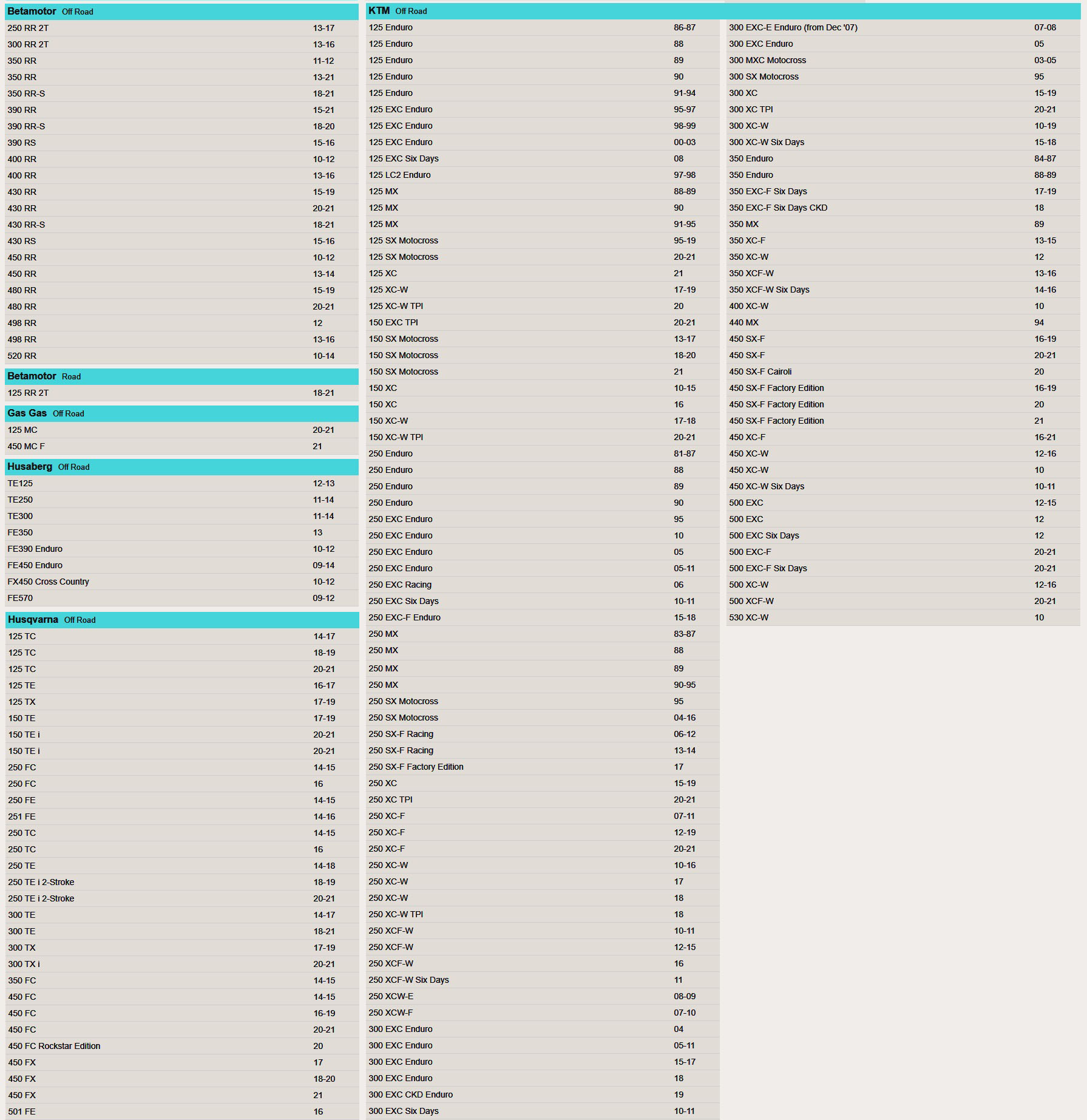1087x1120 pixels.
Task: Select the 450 XC-W Six Days row
Action: 903,486
